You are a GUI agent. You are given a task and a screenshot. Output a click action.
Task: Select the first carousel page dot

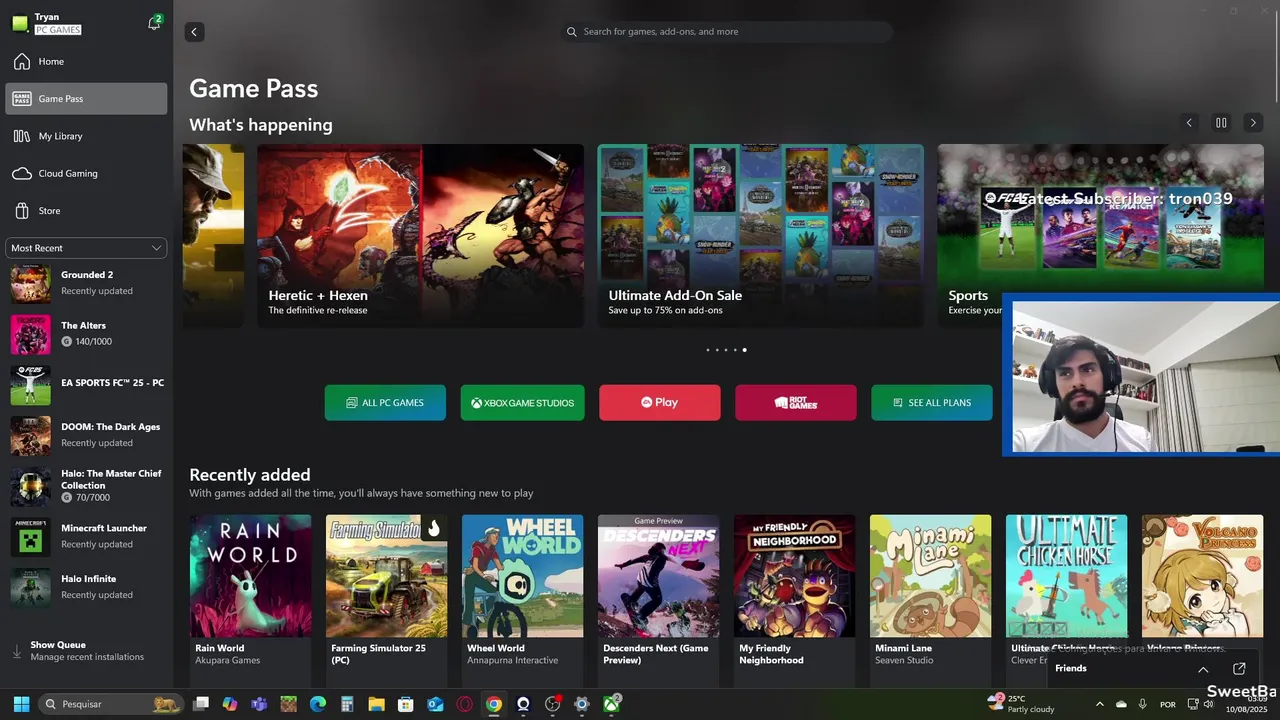(708, 350)
